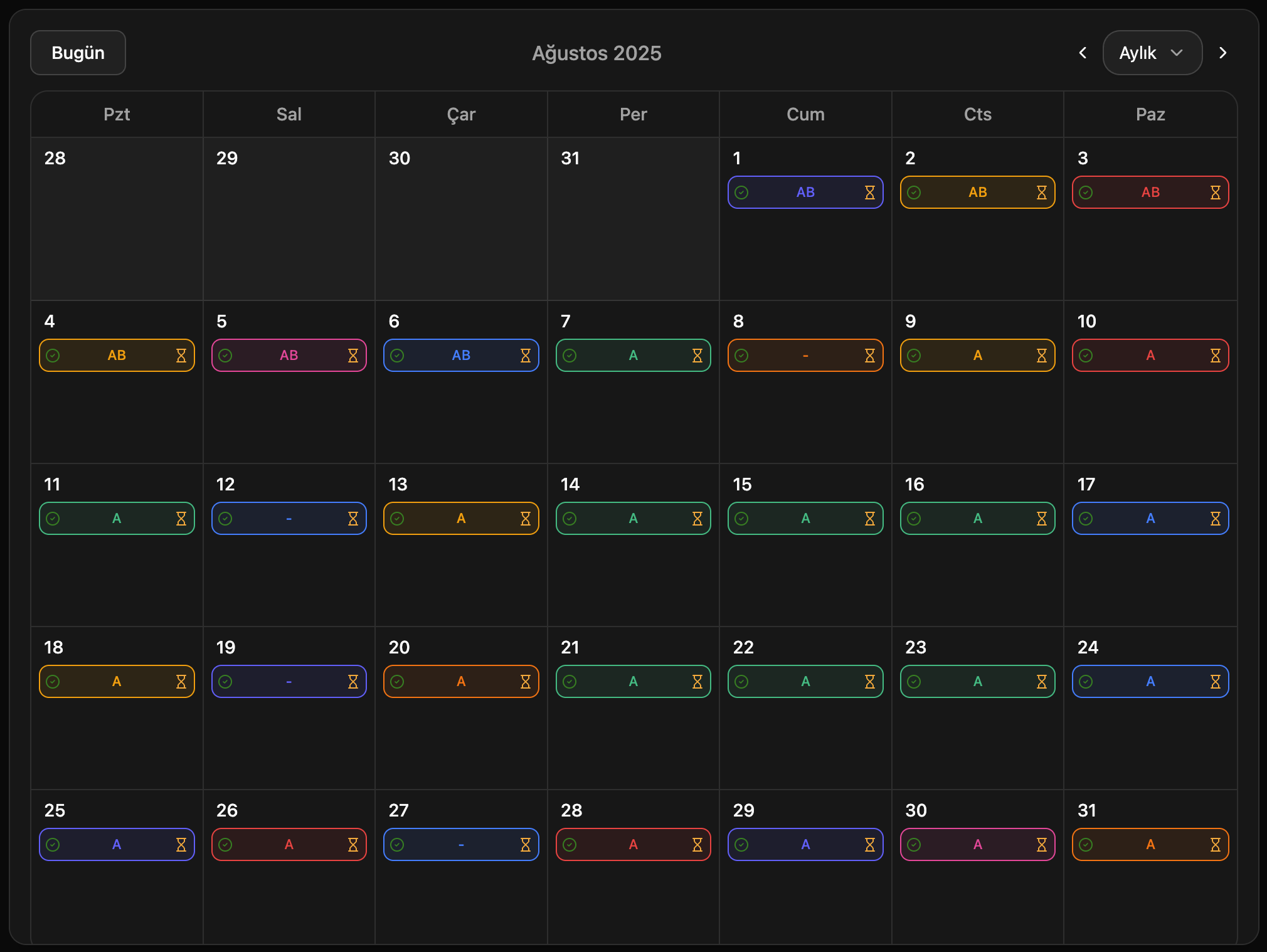This screenshot has width=1267, height=952.
Task: Click the check circle on August 13 event
Action: pos(397,519)
